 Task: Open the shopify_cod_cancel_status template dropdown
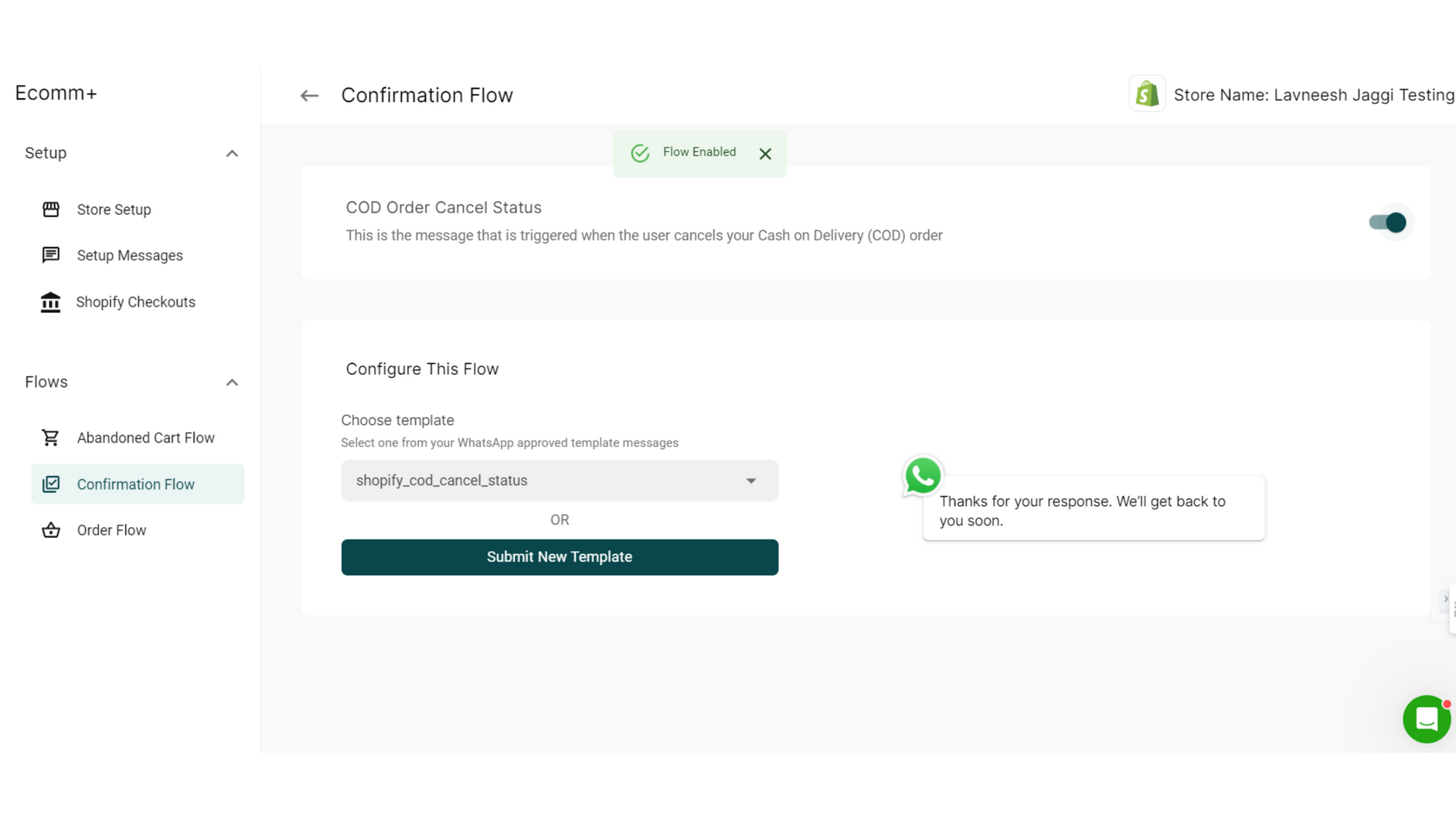click(x=559, y=480)
